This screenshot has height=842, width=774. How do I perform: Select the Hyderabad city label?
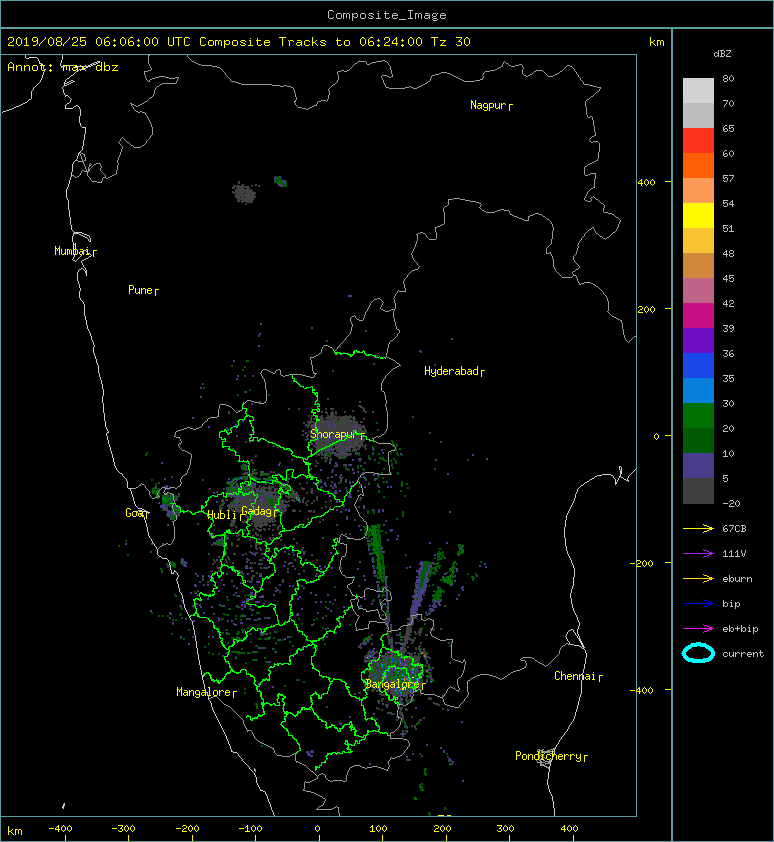[454, 371]
